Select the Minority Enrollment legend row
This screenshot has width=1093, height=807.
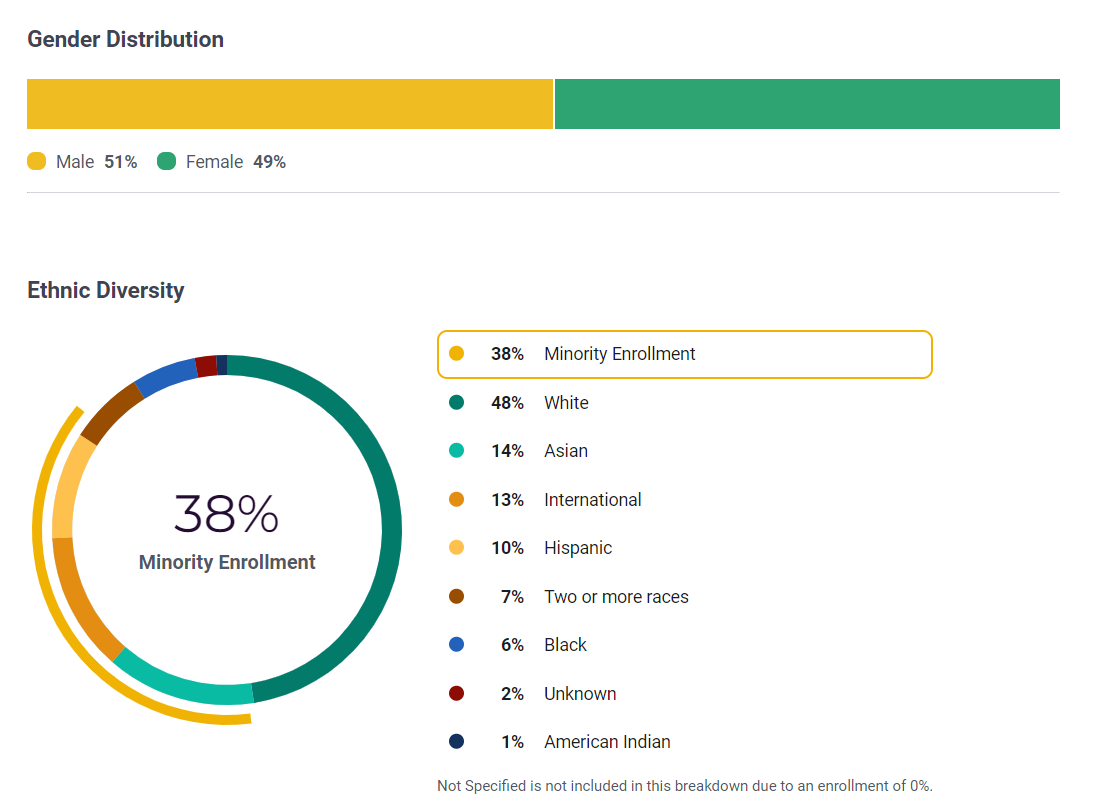click(x=684, y=354)
